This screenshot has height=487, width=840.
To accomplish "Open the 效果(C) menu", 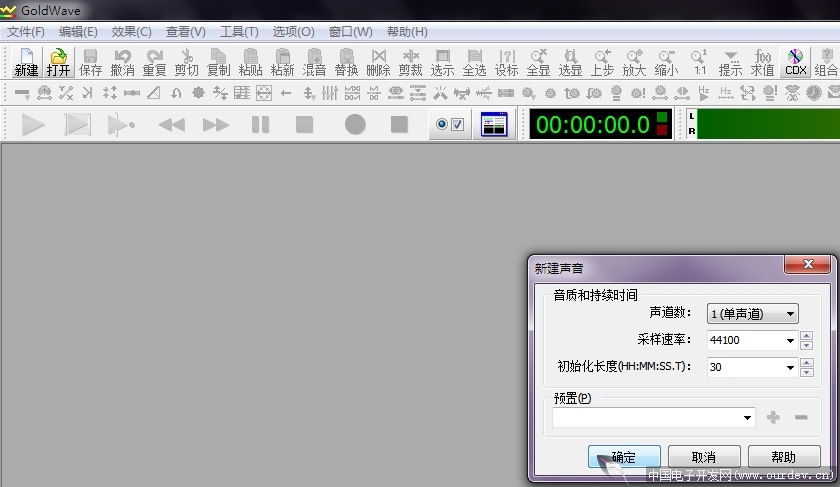I will 131,32.
